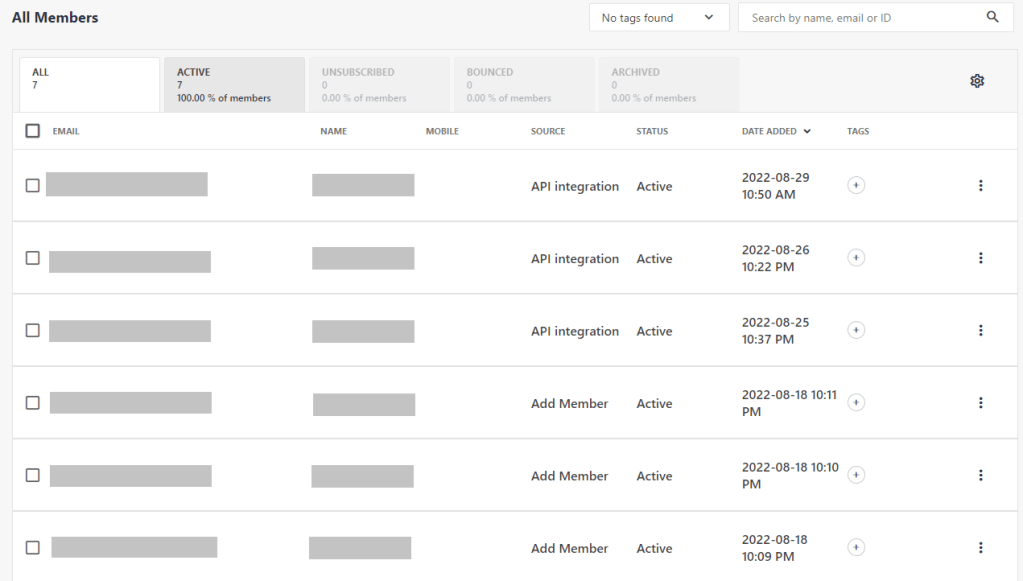1023x581 pixels.
Task: Click the Status column header
Action: [x=652, y=131]
